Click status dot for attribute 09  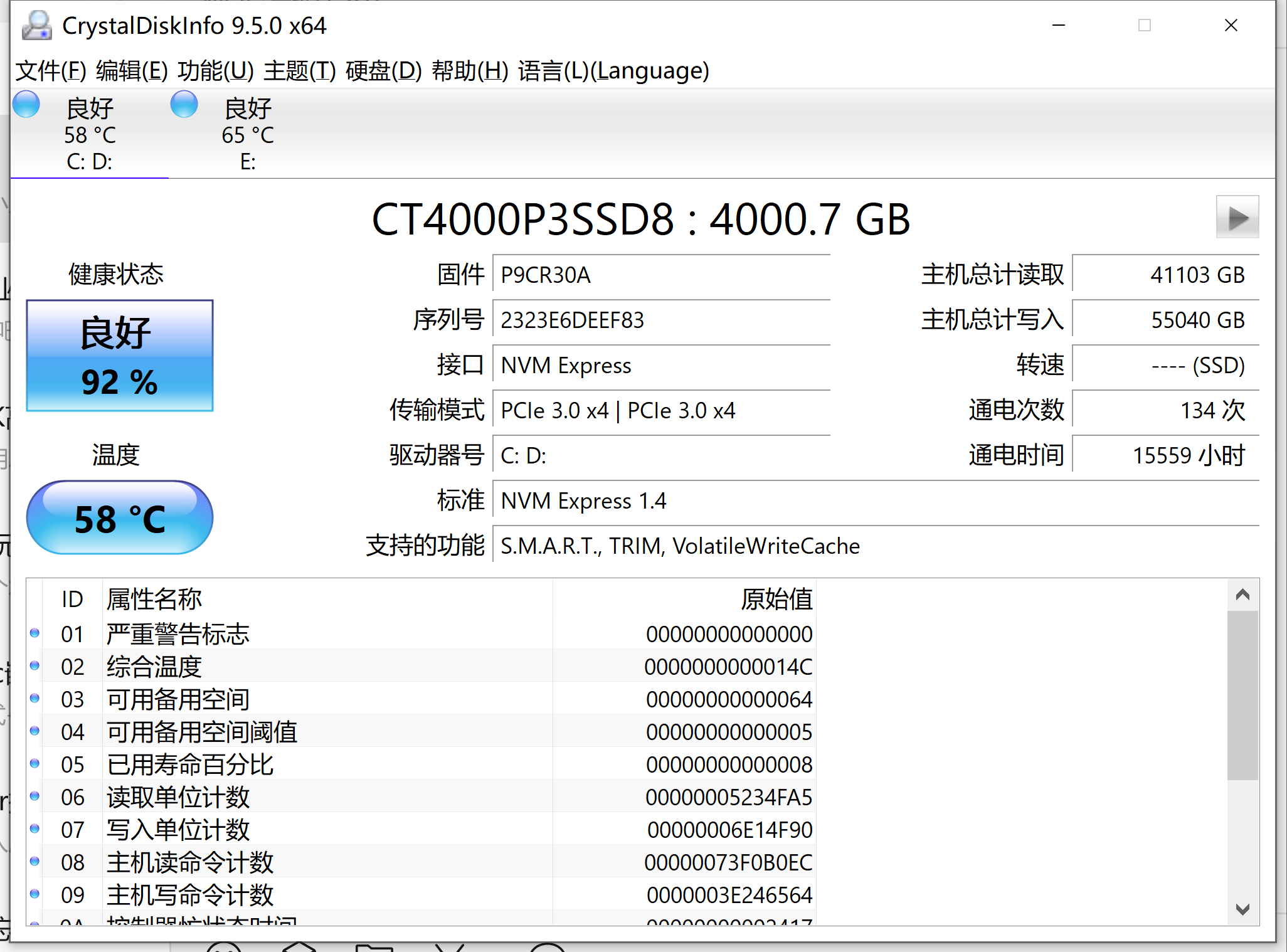[35, 894]
